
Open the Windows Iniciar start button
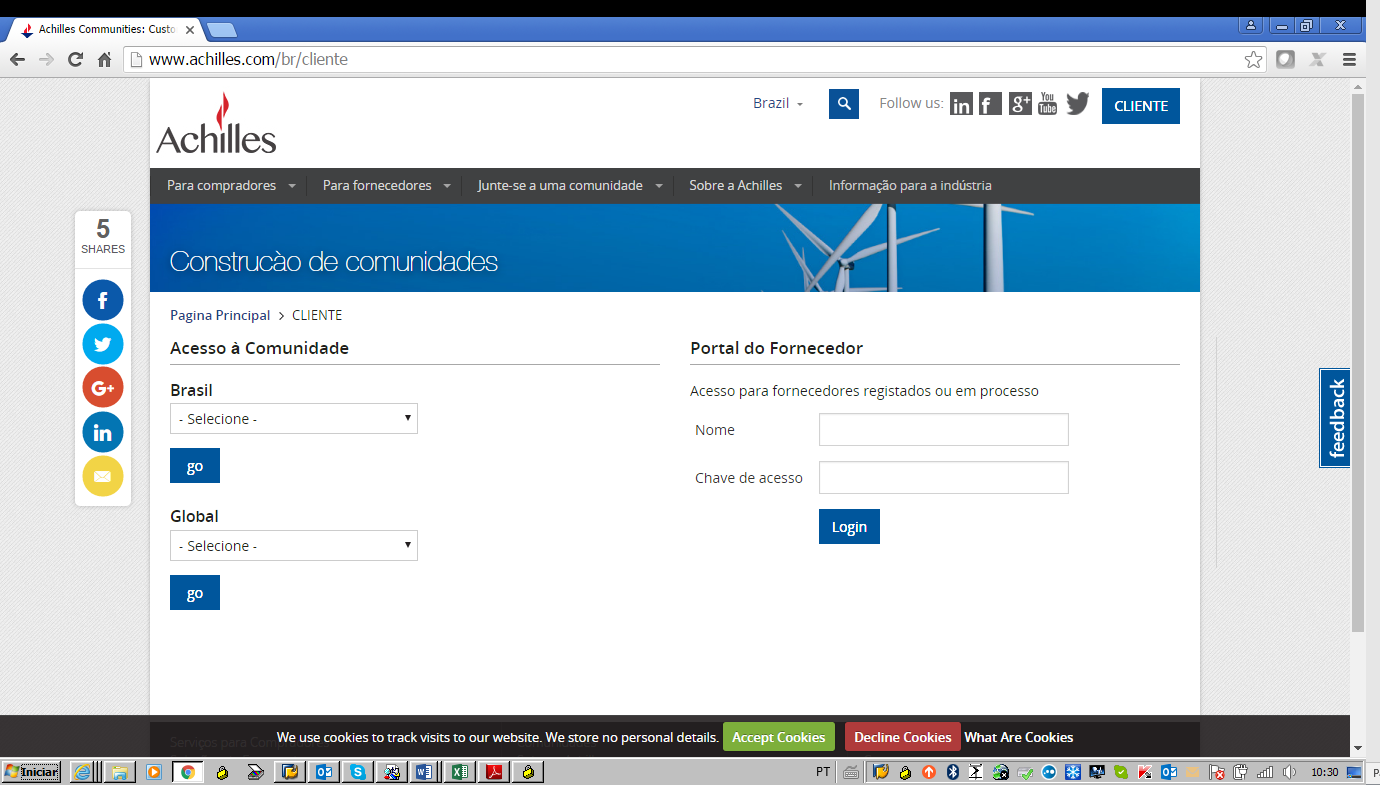tap(31, 772)
